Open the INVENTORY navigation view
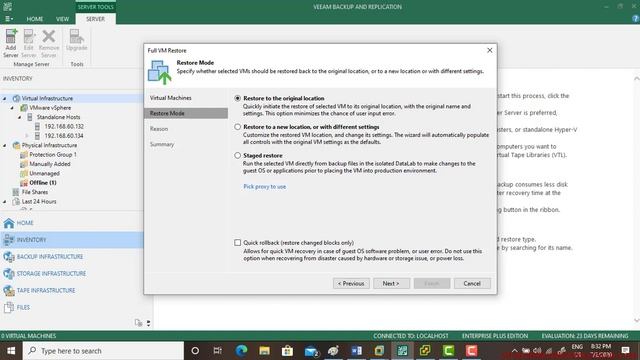 click(72, 240)
